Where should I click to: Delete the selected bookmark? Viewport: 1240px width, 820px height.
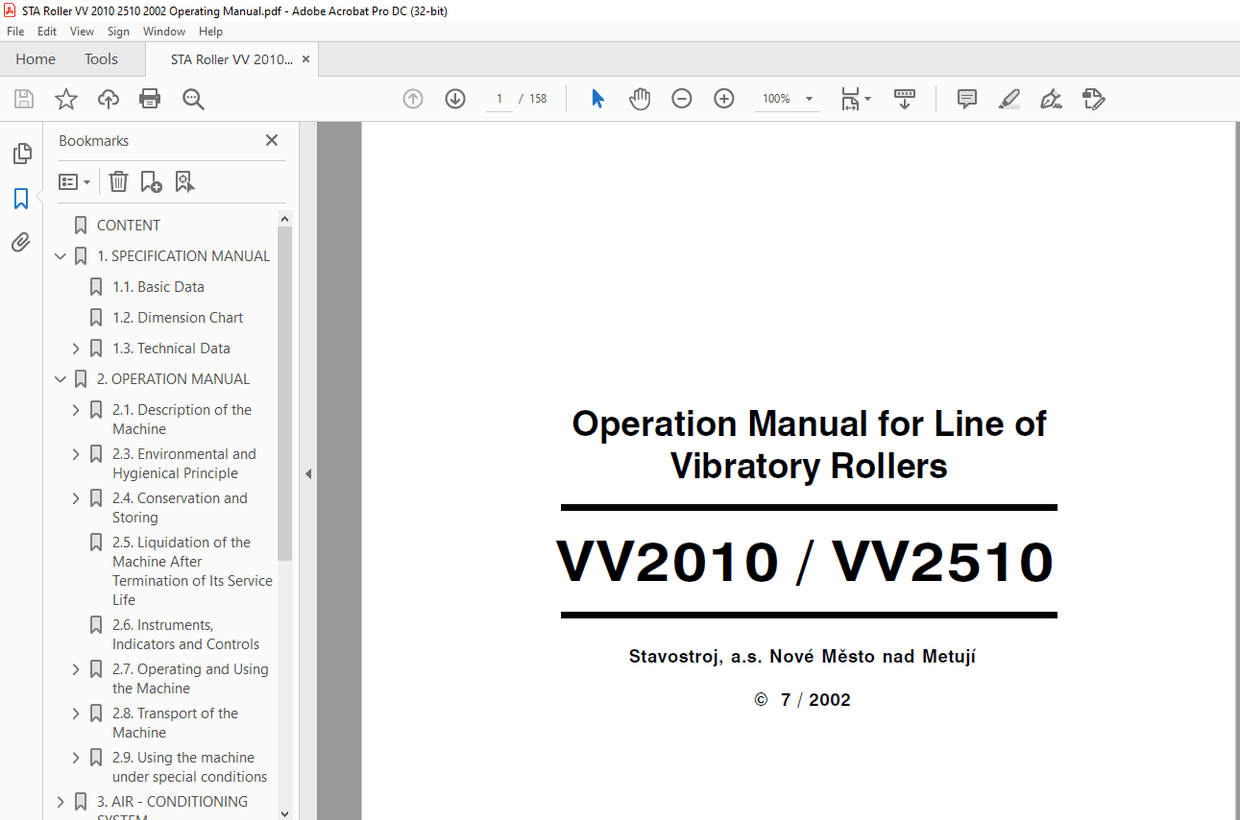pos(118,181)
